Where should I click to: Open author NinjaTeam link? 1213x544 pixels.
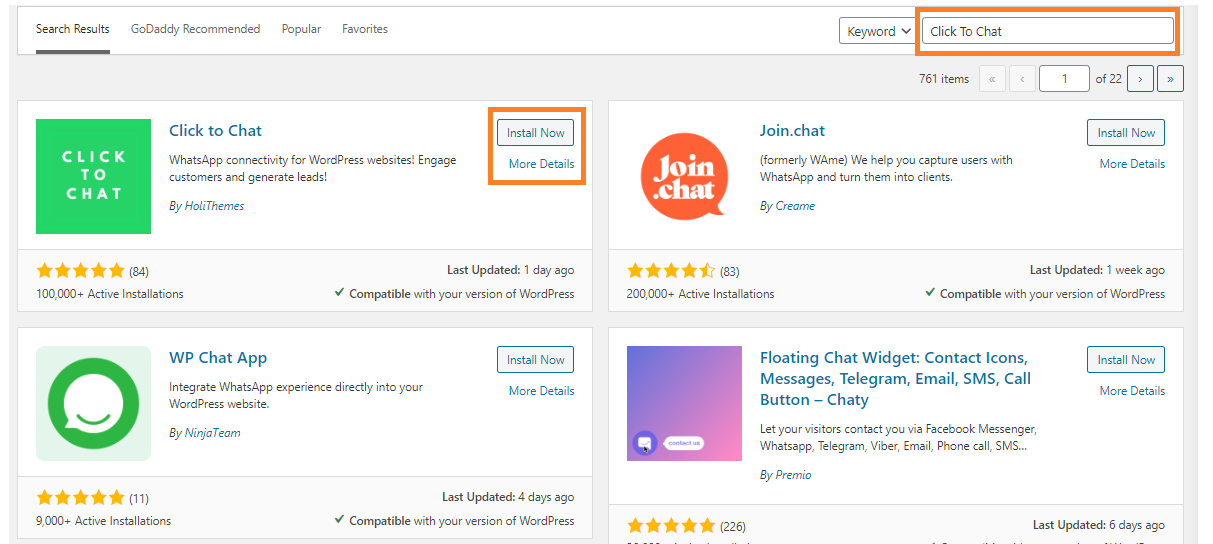212,433
